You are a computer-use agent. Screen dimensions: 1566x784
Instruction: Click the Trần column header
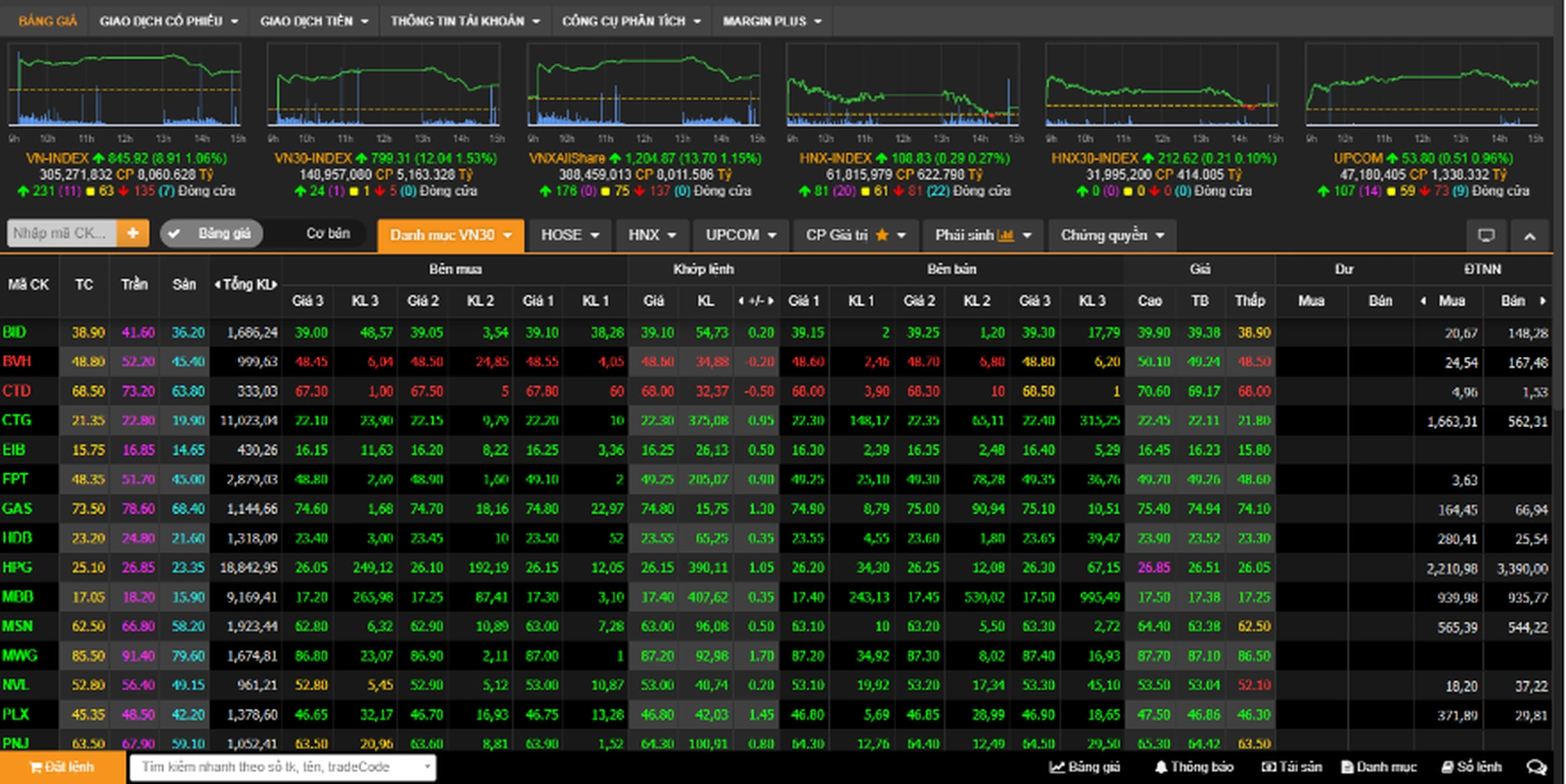click(x=135, y=284)
